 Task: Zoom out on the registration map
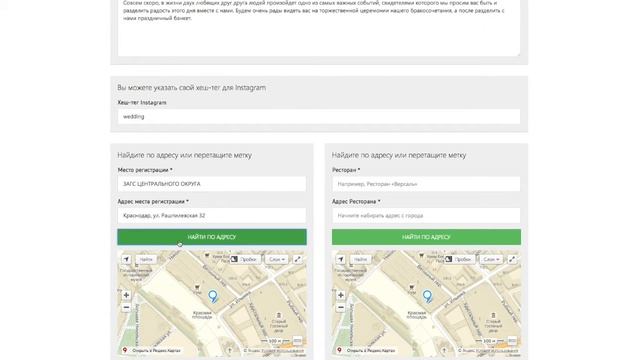click(x=126, y=307)
